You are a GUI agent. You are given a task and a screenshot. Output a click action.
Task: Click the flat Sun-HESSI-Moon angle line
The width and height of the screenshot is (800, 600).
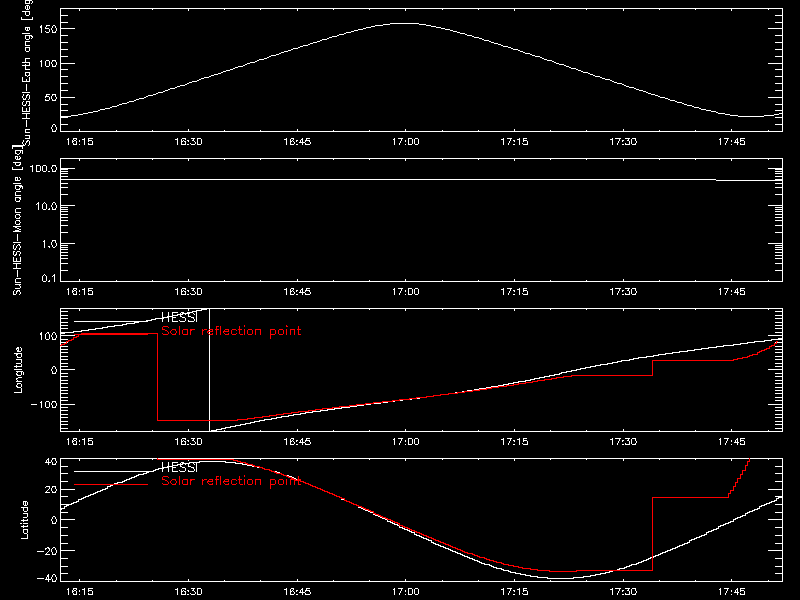click(x=421, y=180)
